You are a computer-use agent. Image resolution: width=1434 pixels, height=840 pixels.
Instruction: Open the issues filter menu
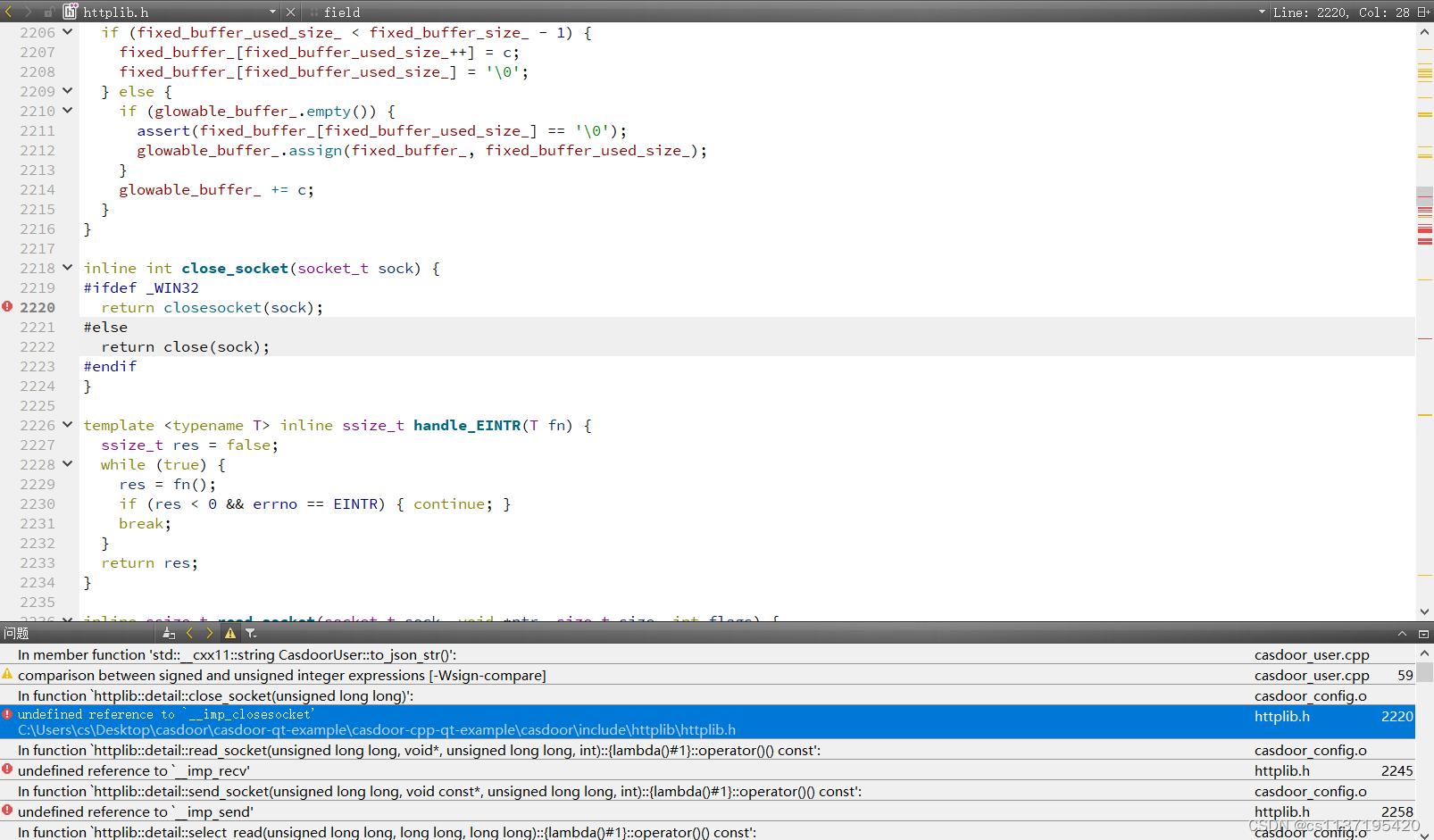pos(251,633)
